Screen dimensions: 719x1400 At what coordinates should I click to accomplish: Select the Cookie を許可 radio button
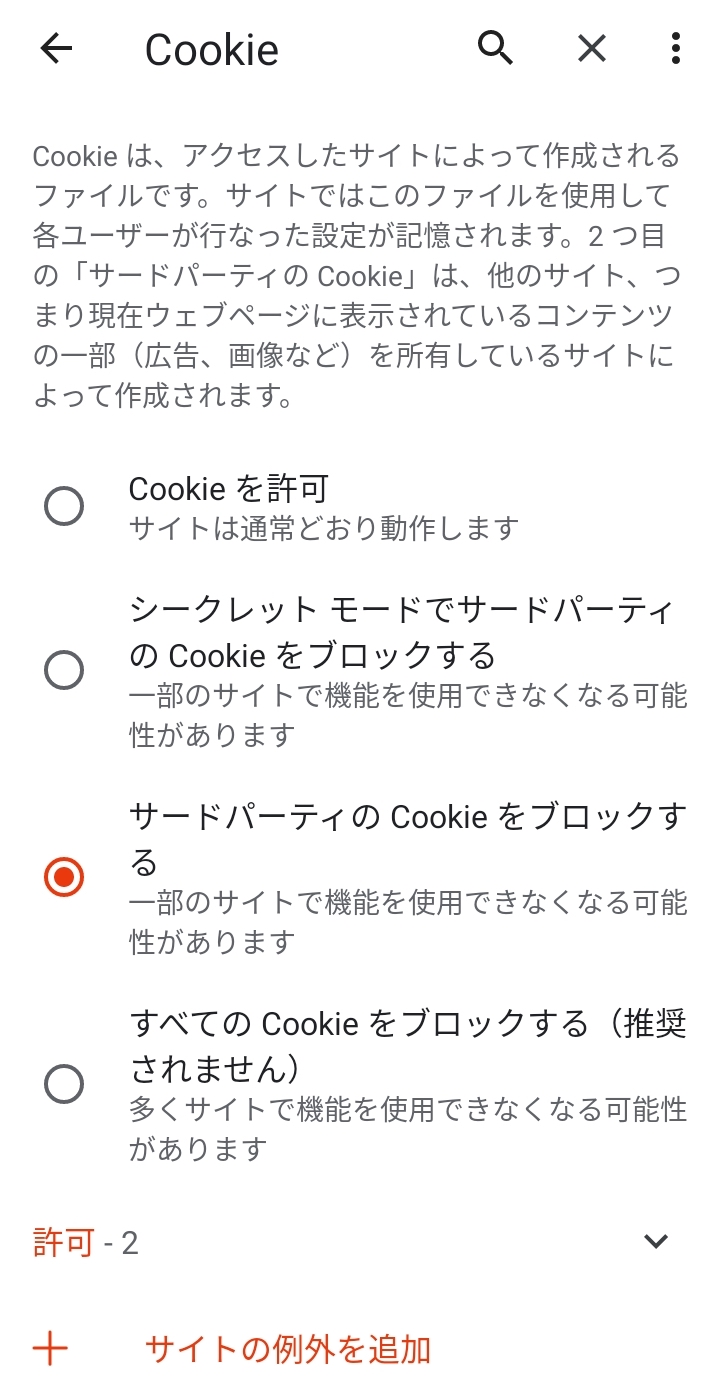click(x=64, y=507)
